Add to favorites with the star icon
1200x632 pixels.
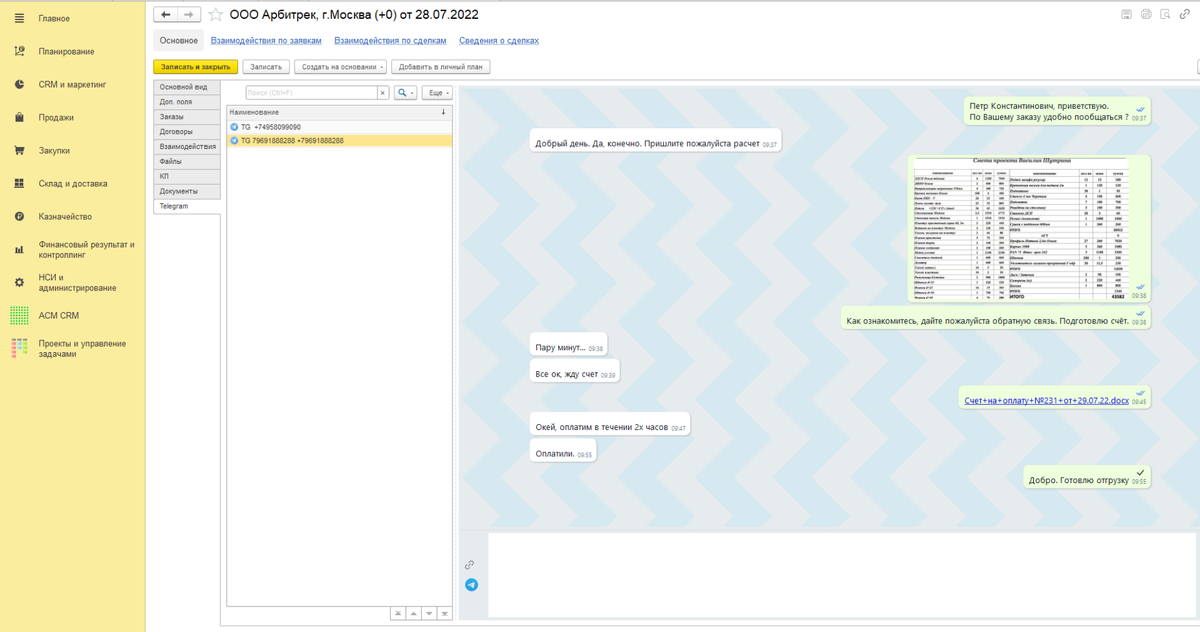tap(215, 14)
